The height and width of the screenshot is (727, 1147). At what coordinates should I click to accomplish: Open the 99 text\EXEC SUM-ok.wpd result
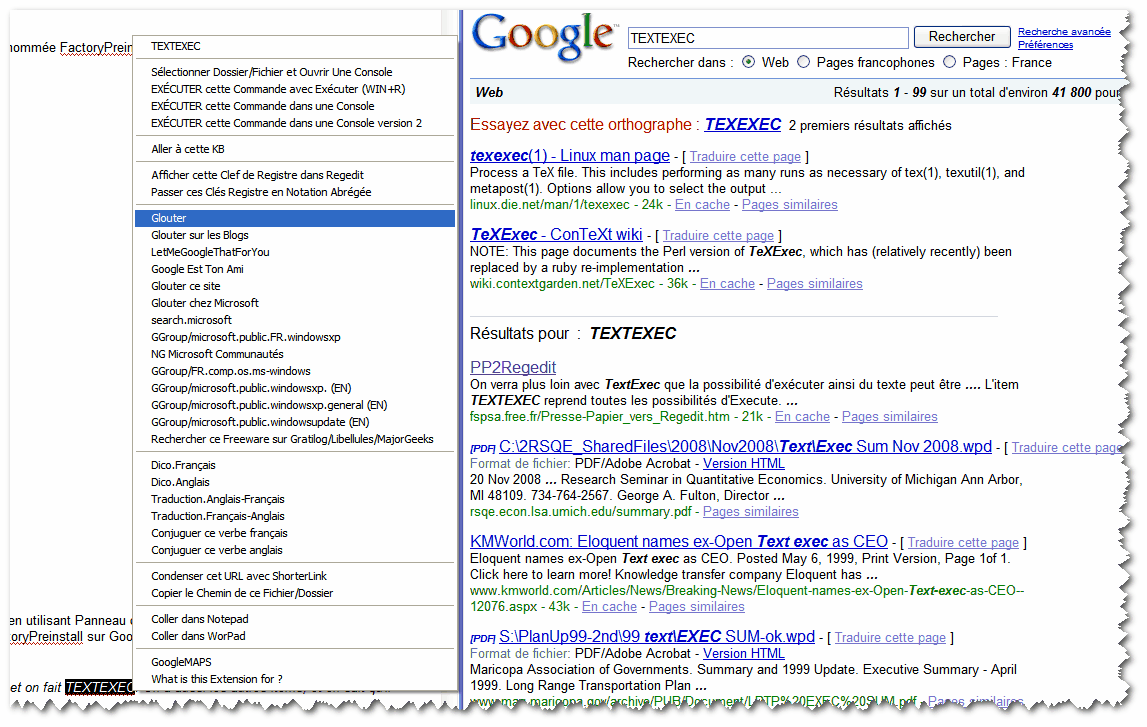point(657,636)
